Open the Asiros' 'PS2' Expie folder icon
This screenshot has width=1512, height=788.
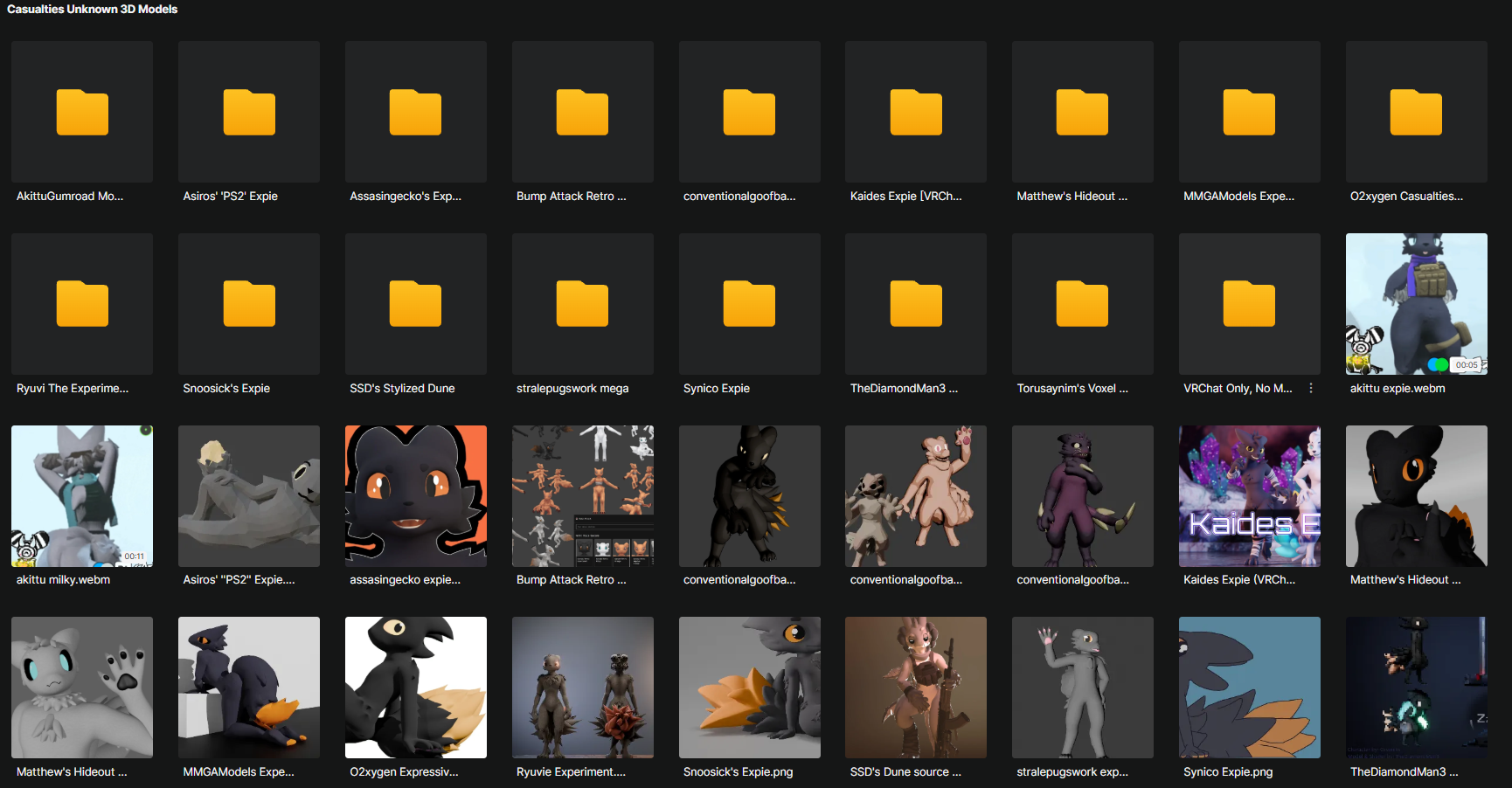click(x=249, y=112)
